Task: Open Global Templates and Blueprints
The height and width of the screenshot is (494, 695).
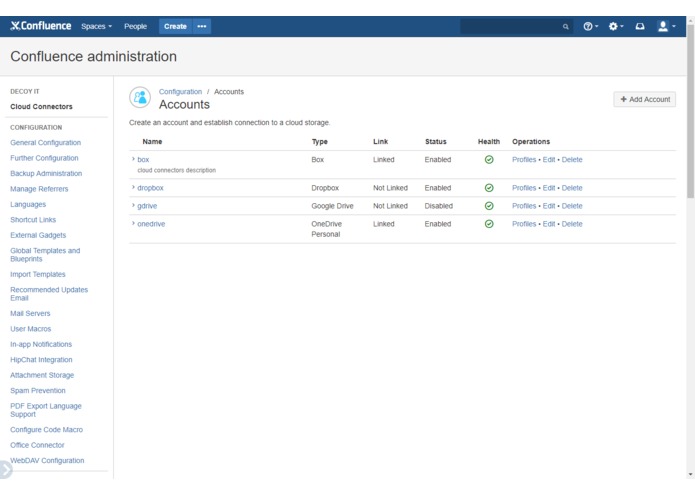Action: pyautogui.click(x=45, y=255)
